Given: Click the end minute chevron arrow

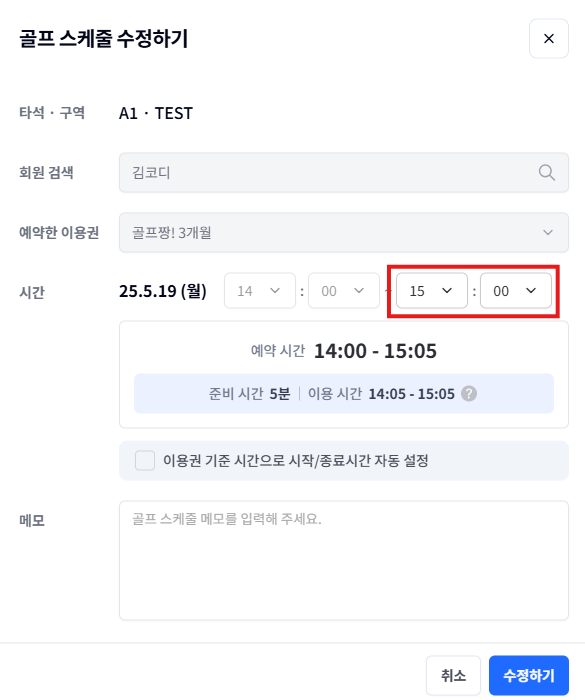Looking at the screenshot, I should tap(531, 291).
